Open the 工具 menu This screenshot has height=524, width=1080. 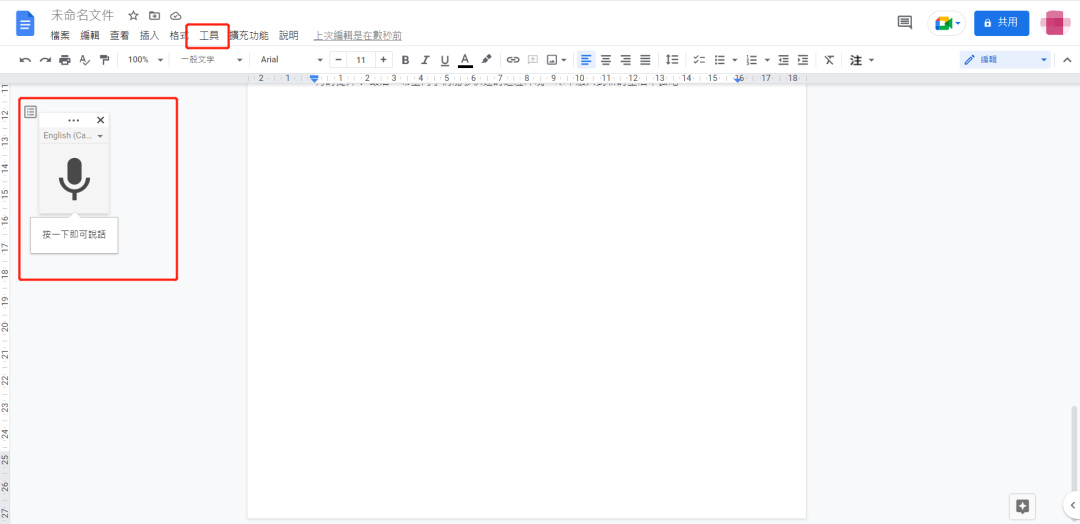coord(209,35)
